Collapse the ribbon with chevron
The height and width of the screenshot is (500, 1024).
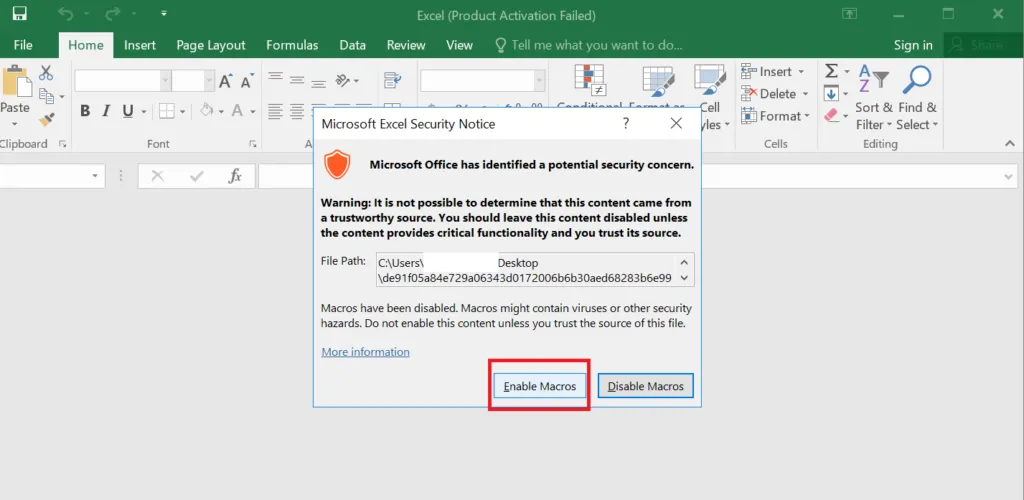(x=1010, y=144)
